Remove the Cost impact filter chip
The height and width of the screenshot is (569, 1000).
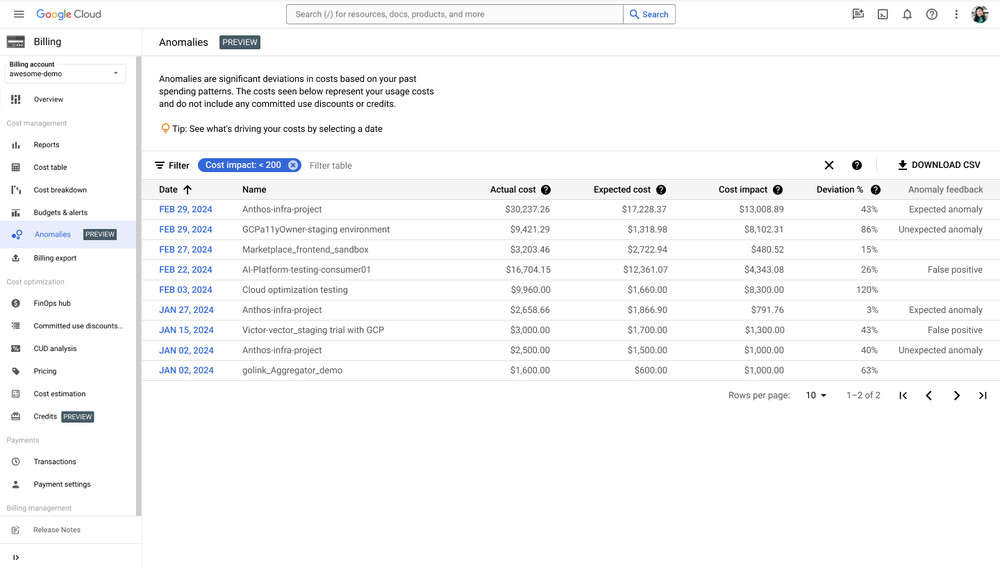tap(293, 165)
